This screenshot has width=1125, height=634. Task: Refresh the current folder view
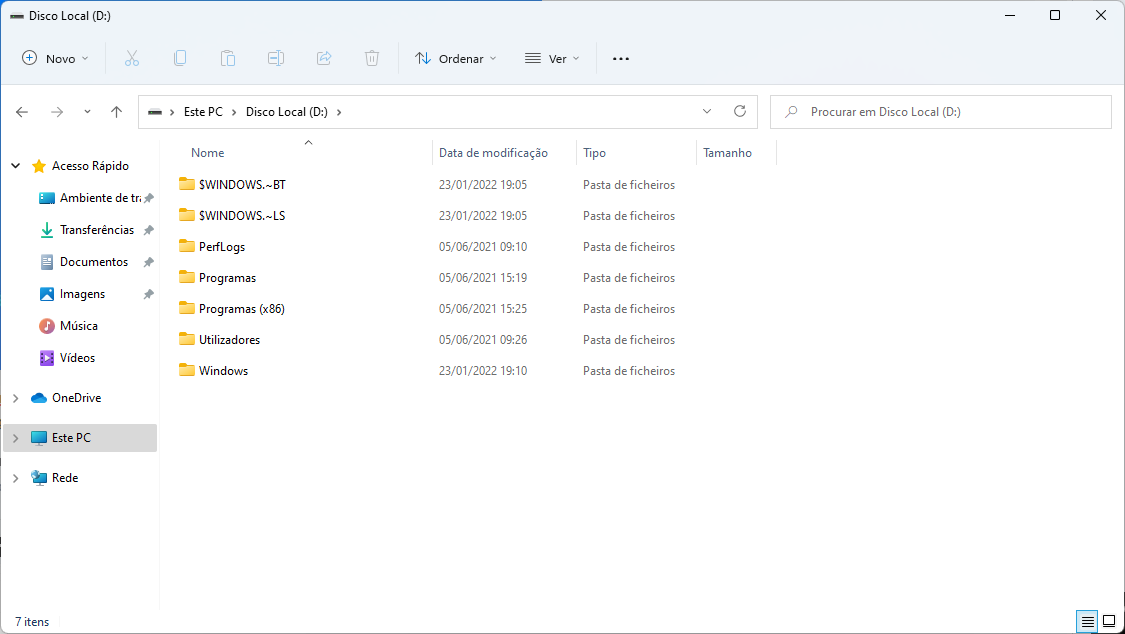(x=740, y=111)
